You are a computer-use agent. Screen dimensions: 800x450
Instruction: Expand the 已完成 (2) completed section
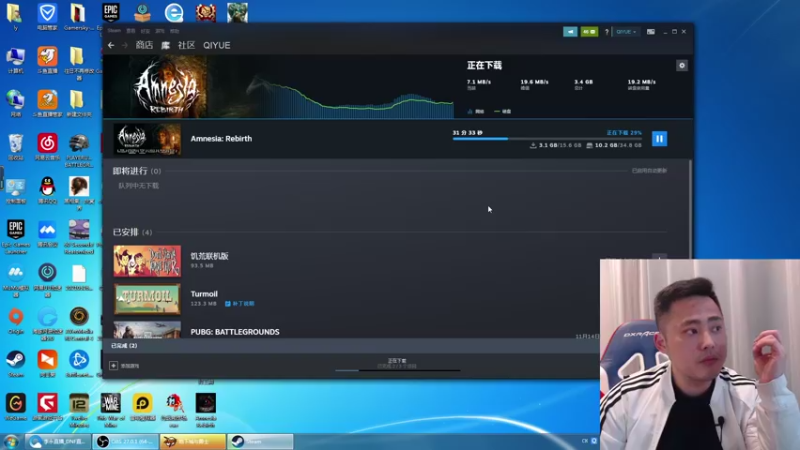[124, 346]
